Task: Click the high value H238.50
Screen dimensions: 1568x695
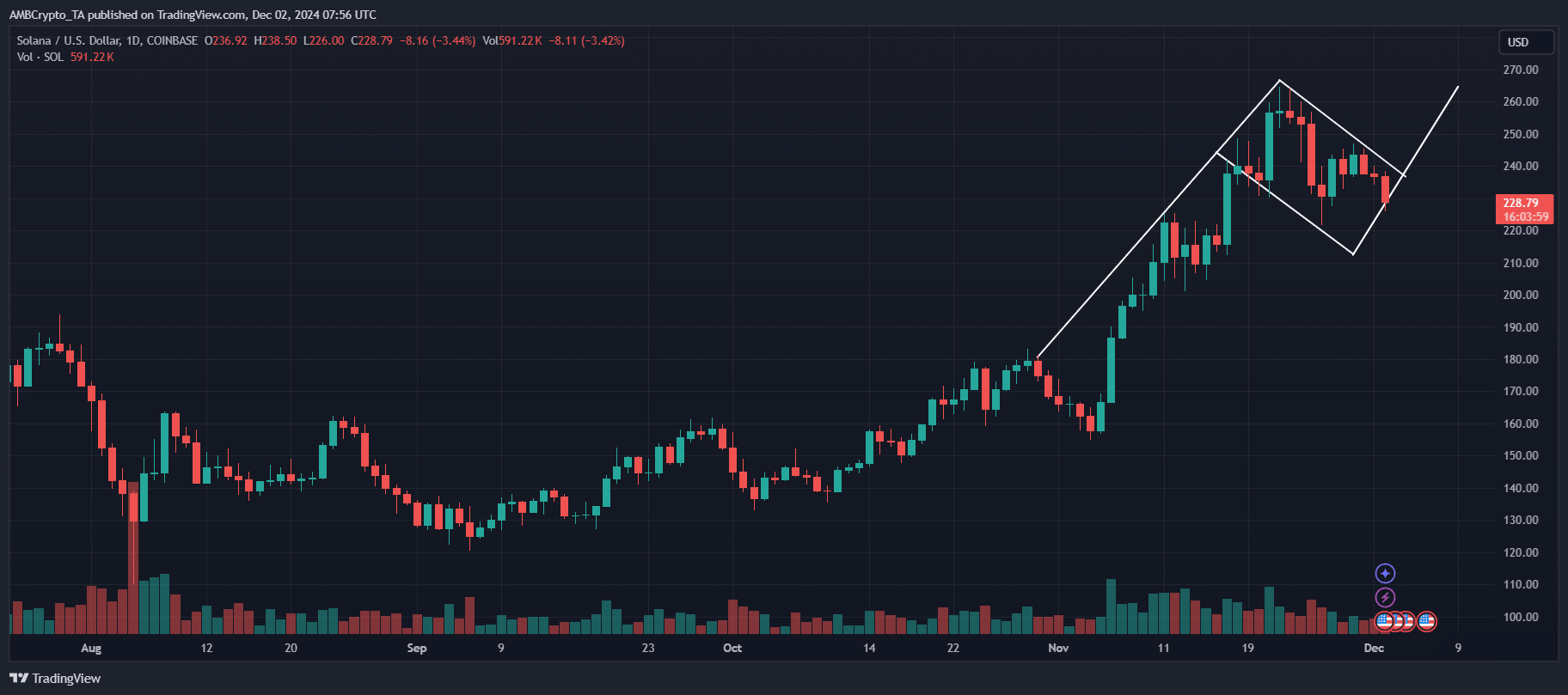Action: (275, 40)
